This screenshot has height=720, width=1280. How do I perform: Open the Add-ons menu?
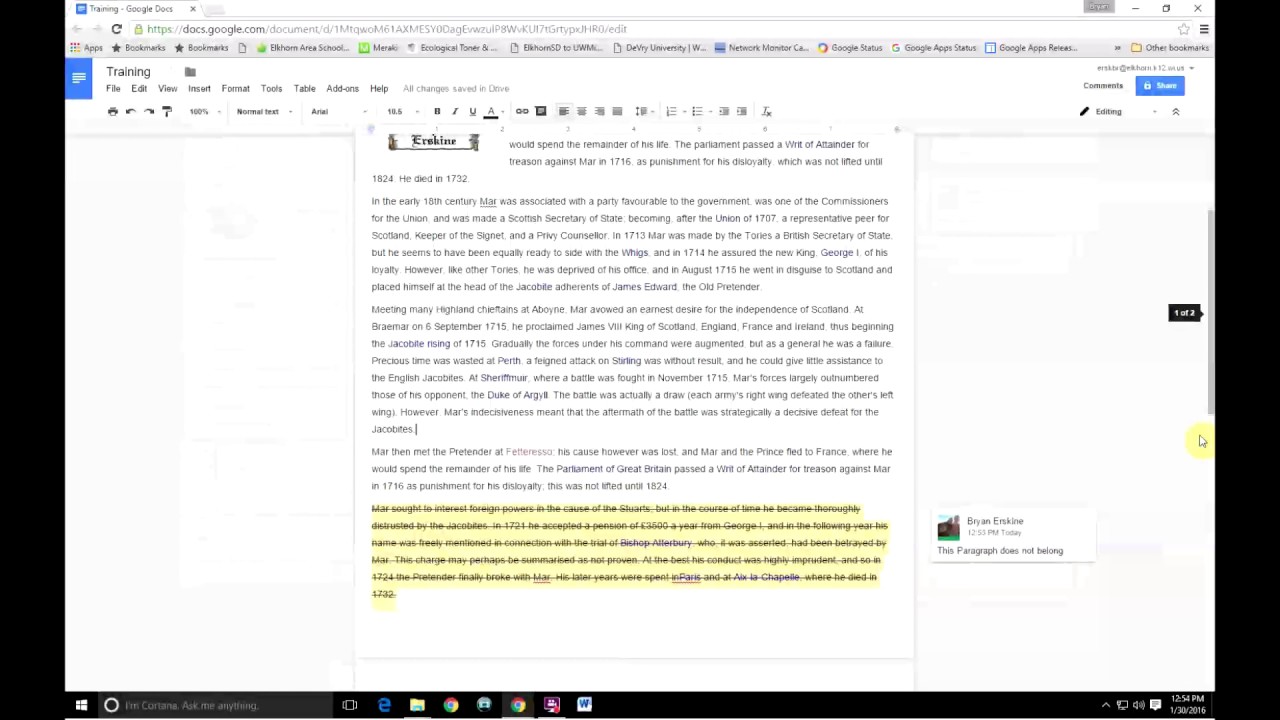click(342, 88)
